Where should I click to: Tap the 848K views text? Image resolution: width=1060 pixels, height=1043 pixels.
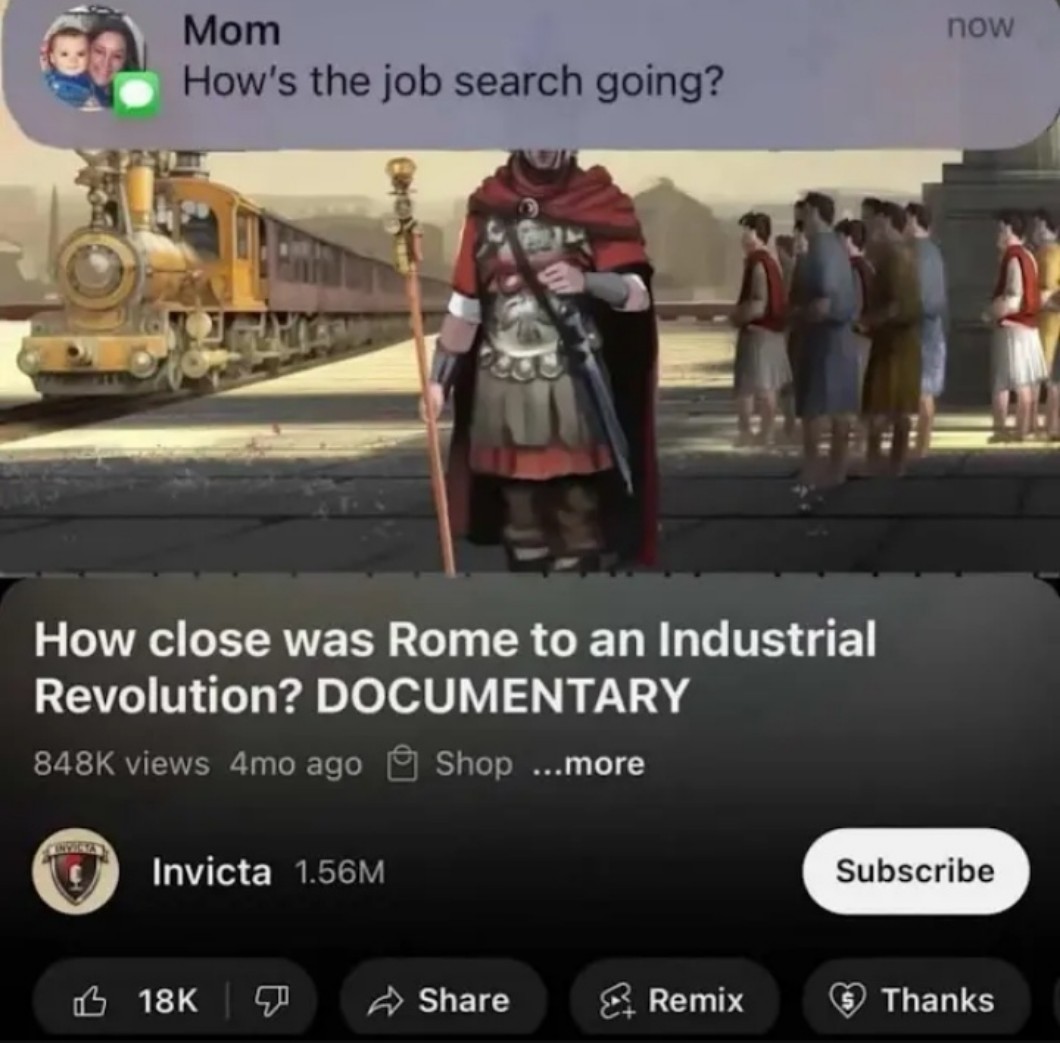[122, 764]
